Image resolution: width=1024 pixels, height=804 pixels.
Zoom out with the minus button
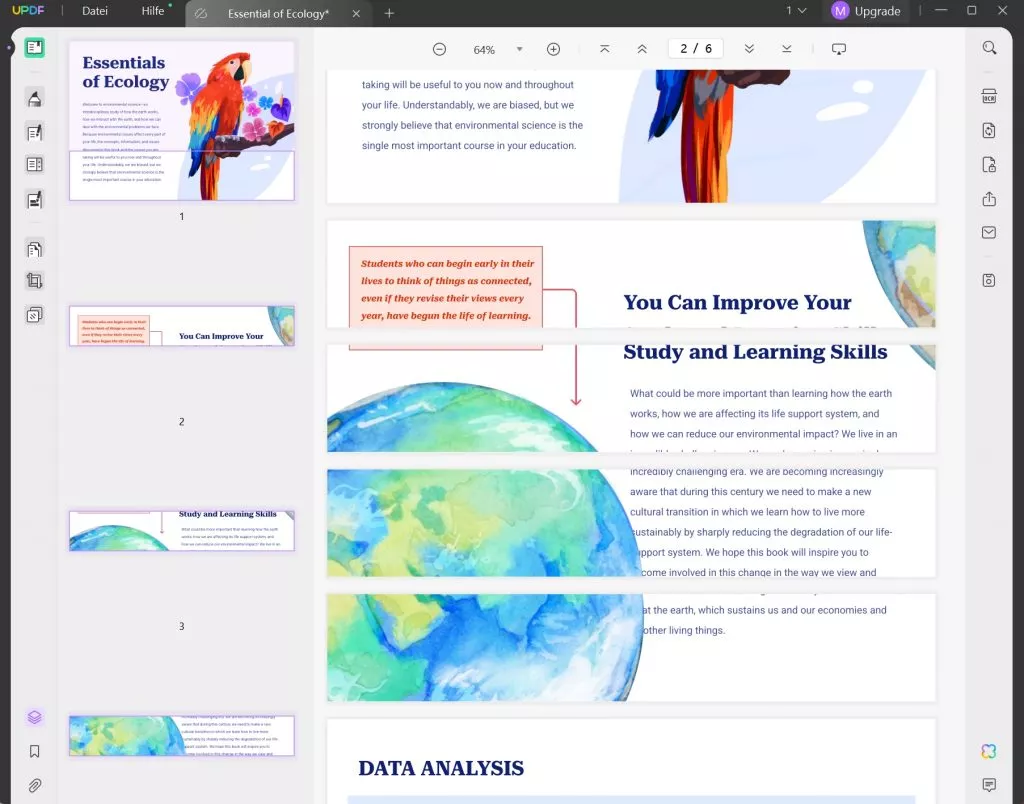point(440,49)
